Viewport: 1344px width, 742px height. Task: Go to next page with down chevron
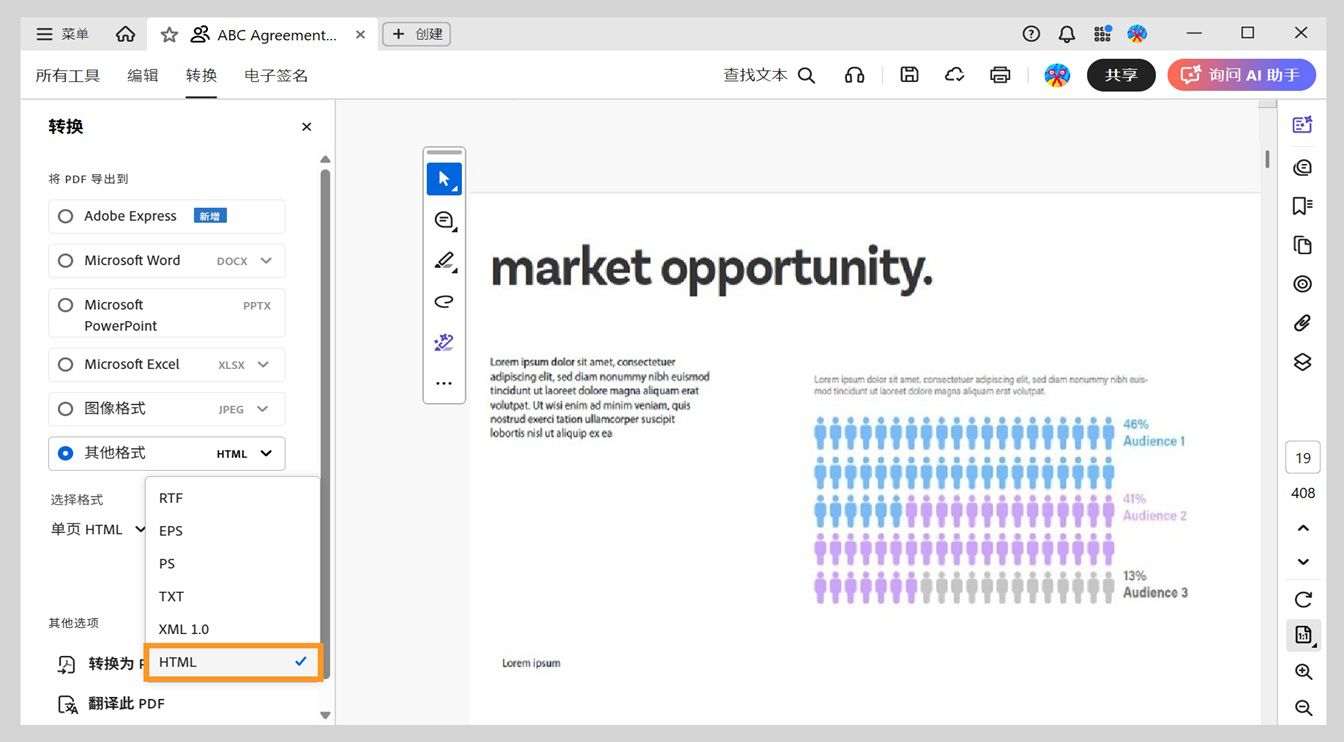(x=1303, y=562)
